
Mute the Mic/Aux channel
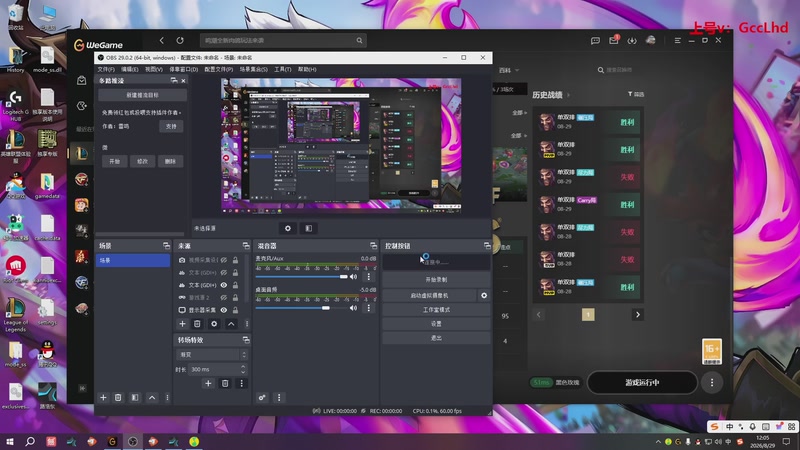point(353,277)
